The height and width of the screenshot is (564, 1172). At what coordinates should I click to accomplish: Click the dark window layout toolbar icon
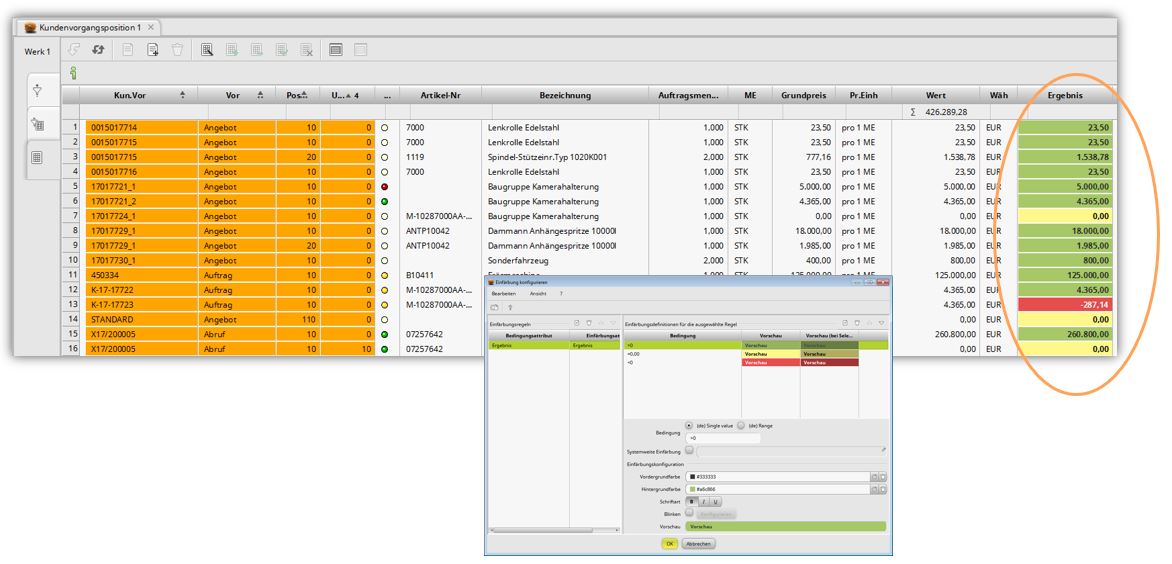336,50
